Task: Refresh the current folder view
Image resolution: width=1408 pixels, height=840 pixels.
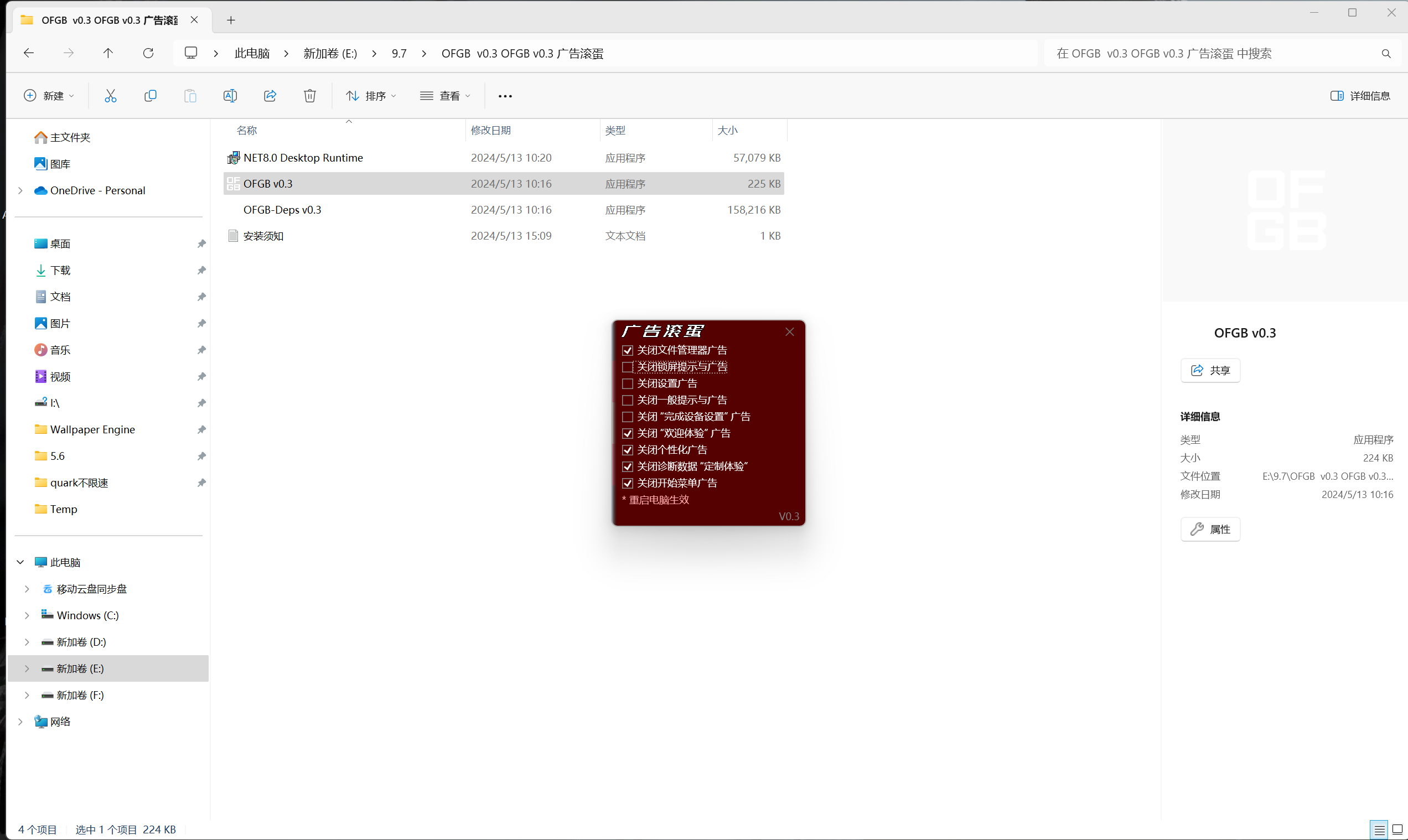Action: click(x=148, y=53)
